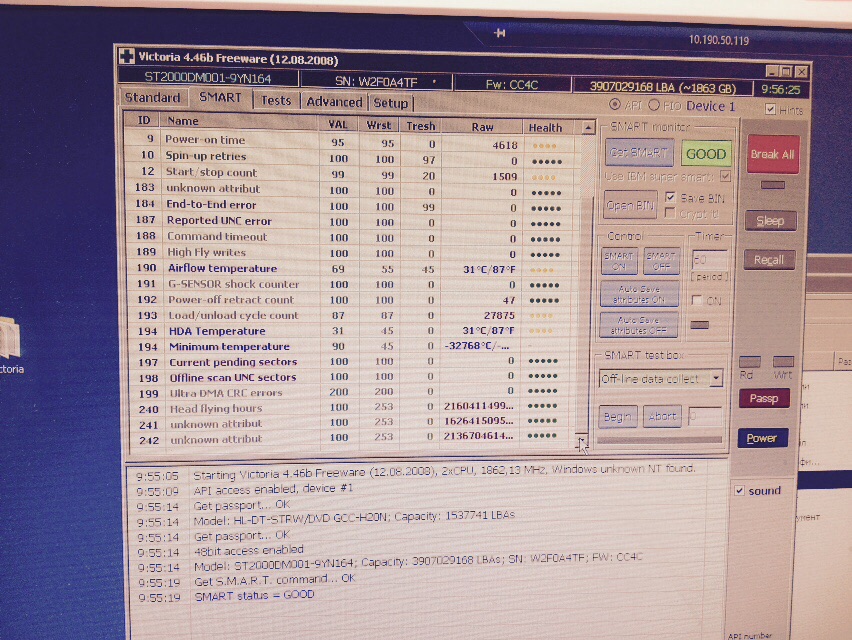Select the Load/unload cycle count row
The width and height of the screenshot is (852, 640).
(x=352, y=316)
